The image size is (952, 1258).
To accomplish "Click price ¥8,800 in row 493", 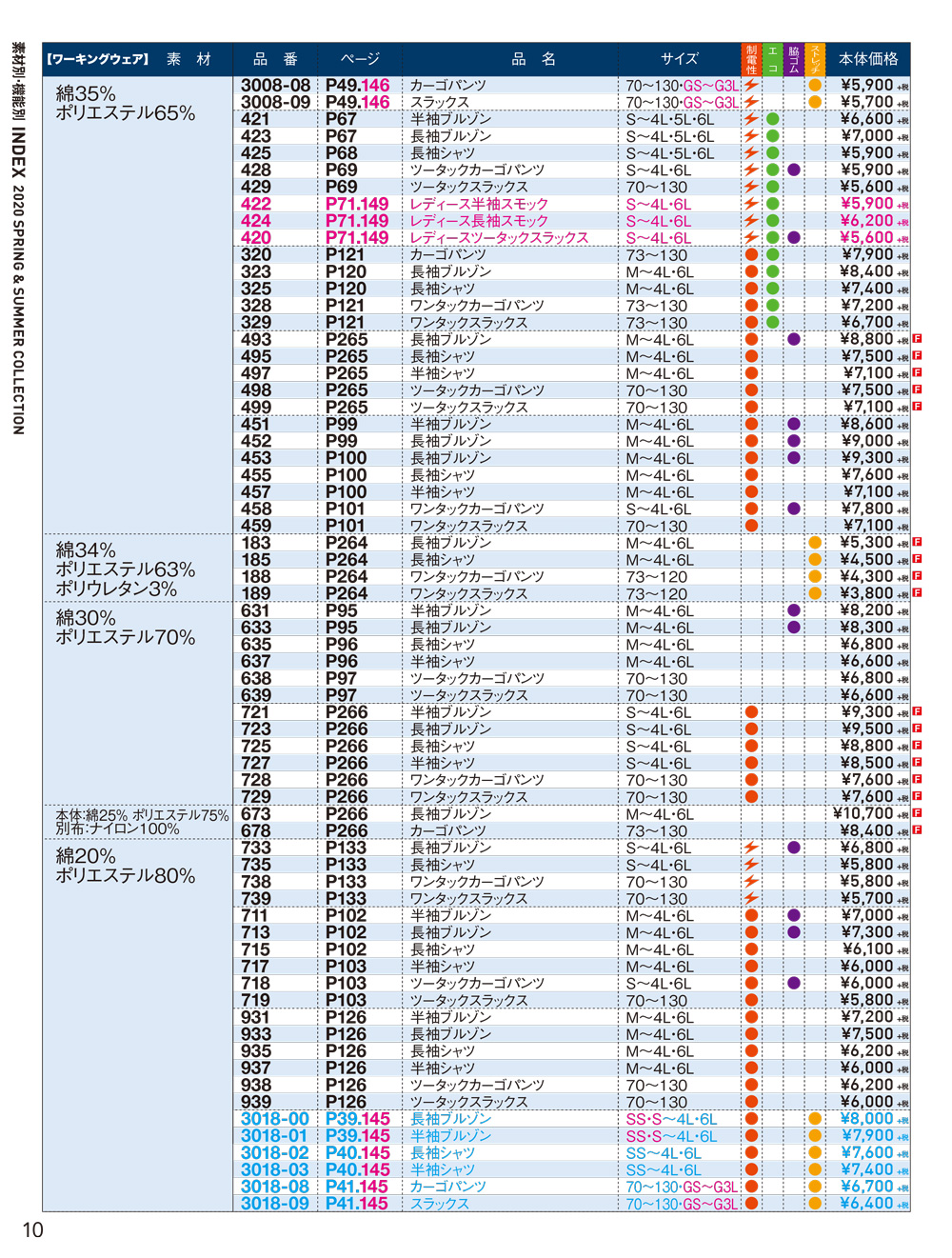I will click(x=866, y=339).
